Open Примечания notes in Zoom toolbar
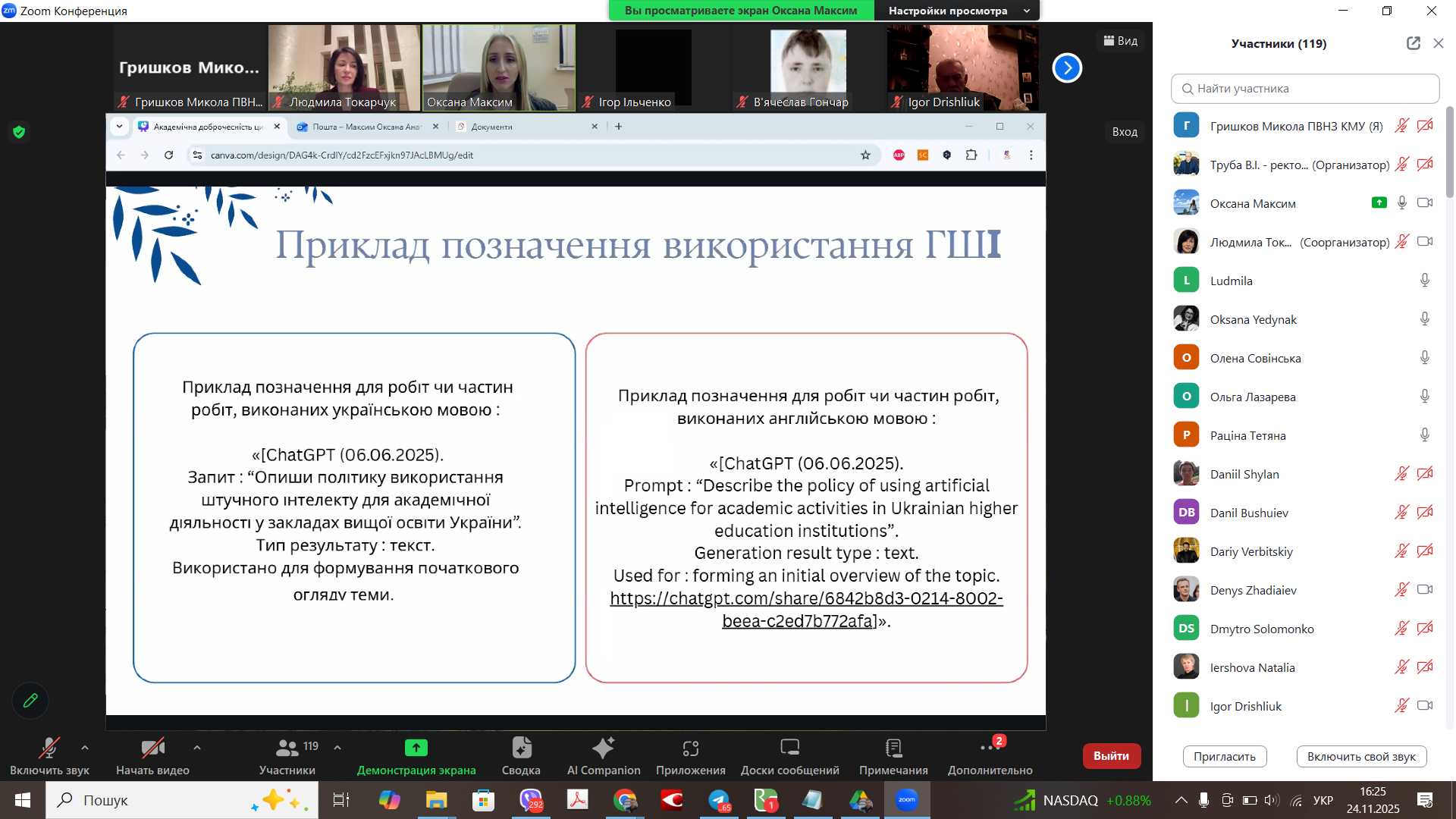The height and width of the screenshot is (819, 1456). (x=893, y=755)
